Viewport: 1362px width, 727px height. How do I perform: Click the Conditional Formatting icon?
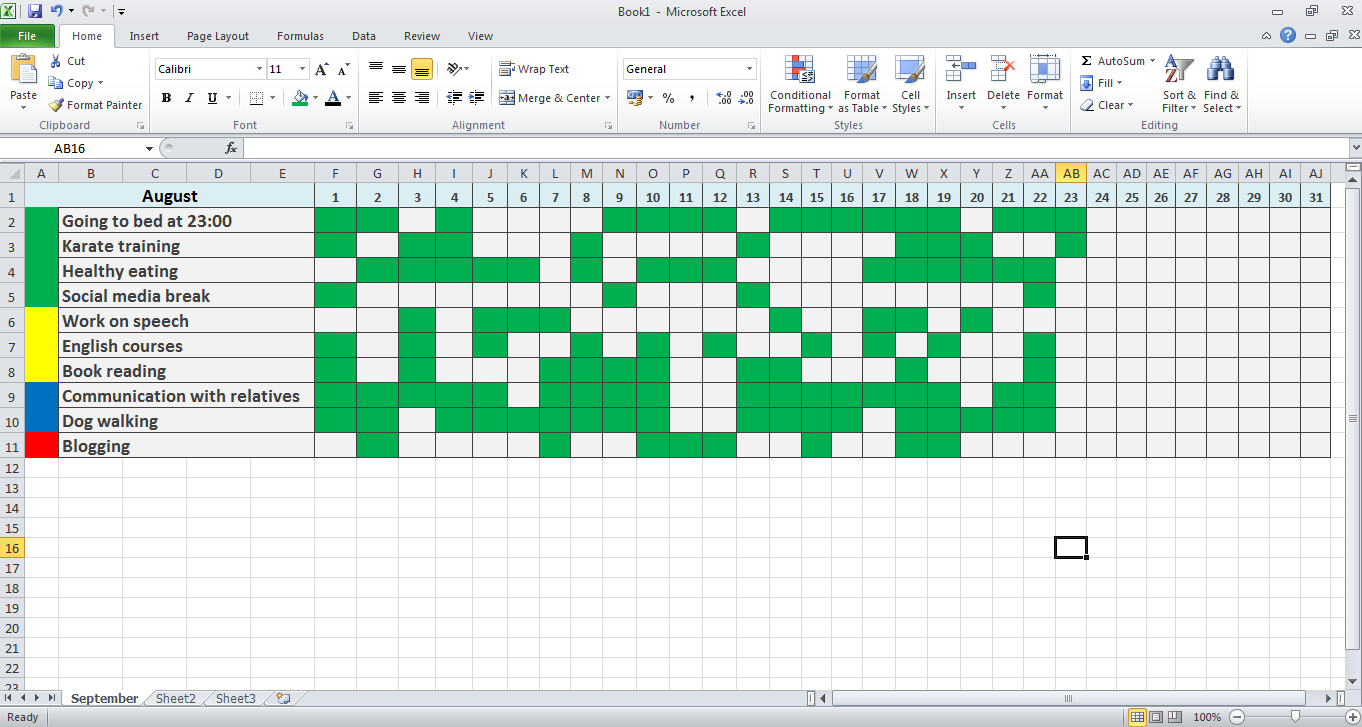point(799,70)
